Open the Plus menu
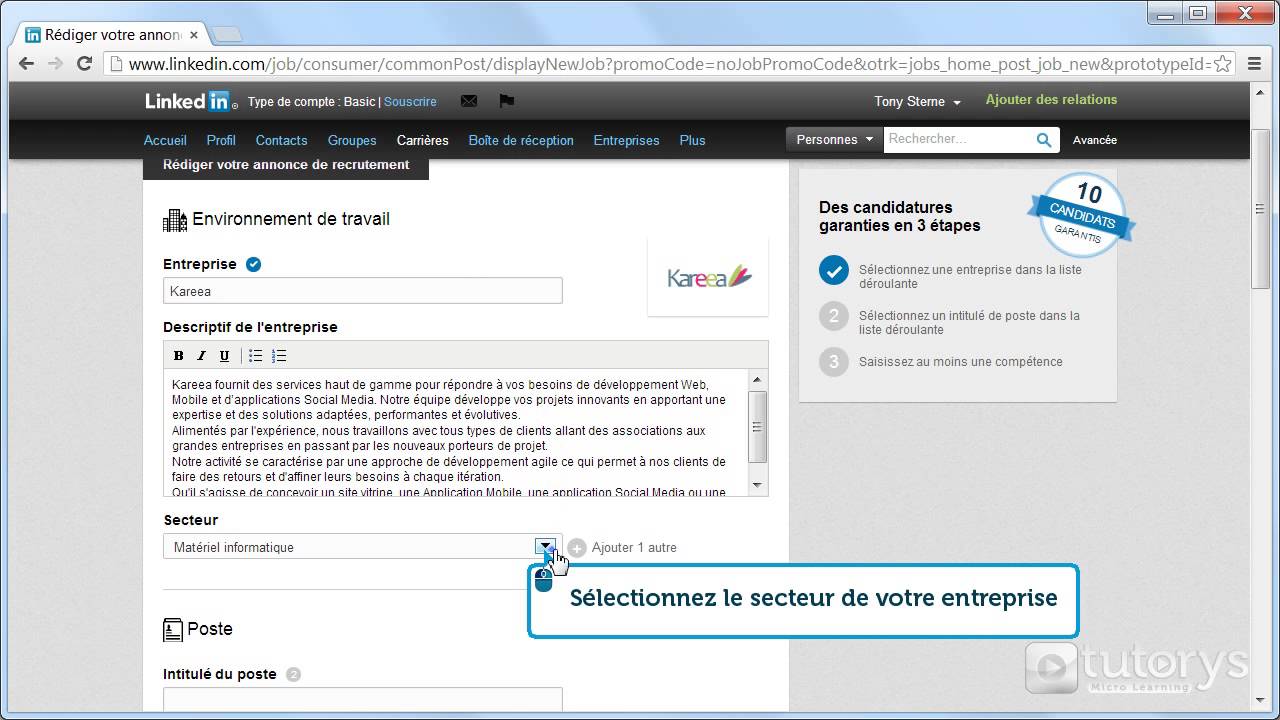This screenshot has width=1280, height=720. point(692,140)
